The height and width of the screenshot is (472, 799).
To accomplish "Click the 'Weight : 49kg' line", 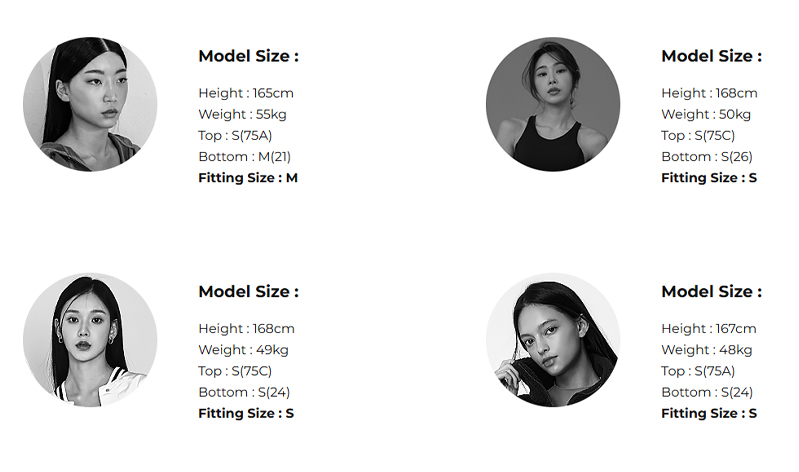I will point(243,350).
